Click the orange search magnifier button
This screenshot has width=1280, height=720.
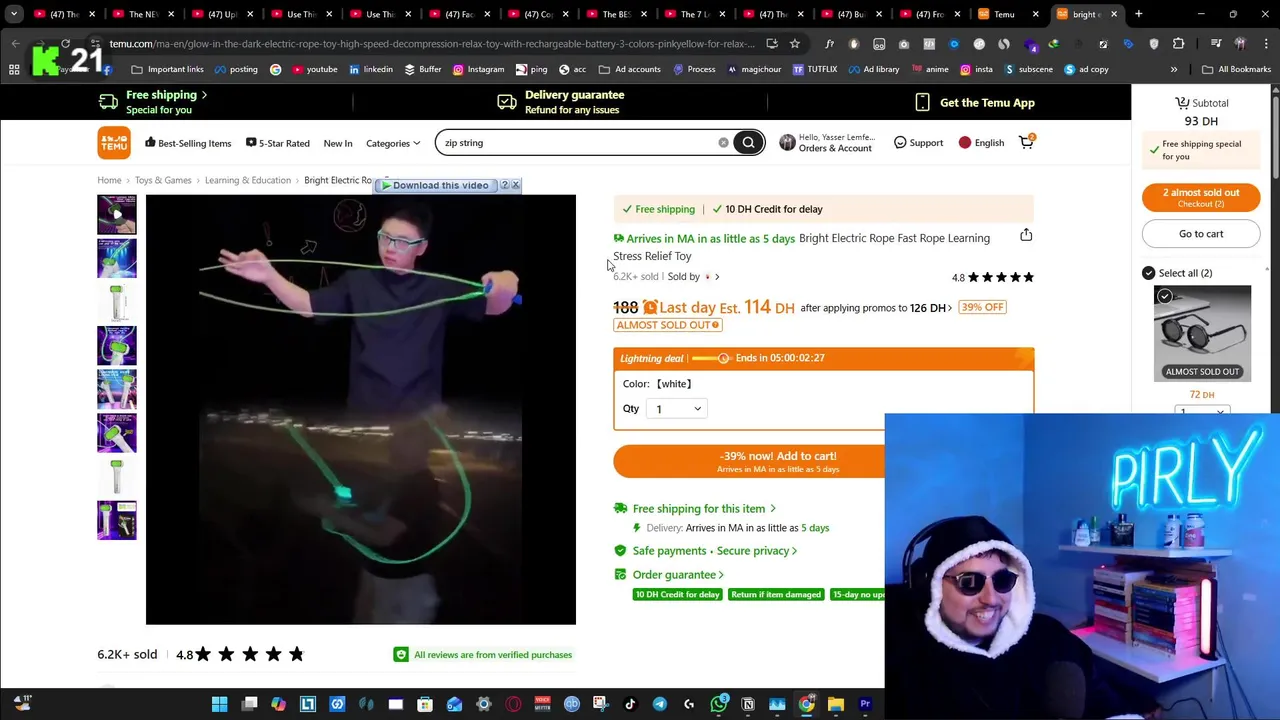point(748,143)
